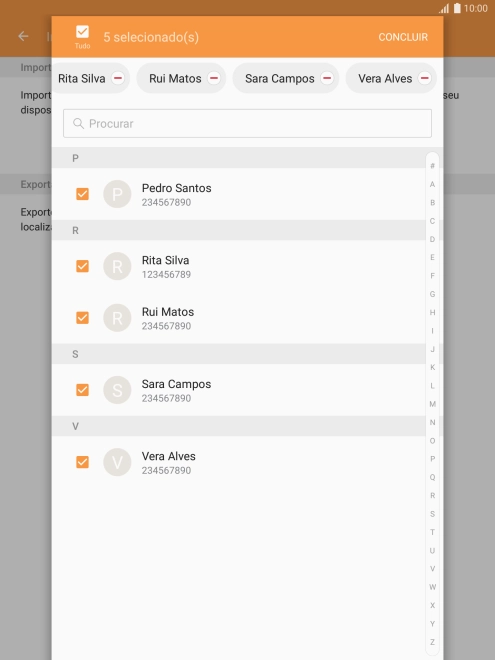Uncheck Rui Matos checkbox

82,318
